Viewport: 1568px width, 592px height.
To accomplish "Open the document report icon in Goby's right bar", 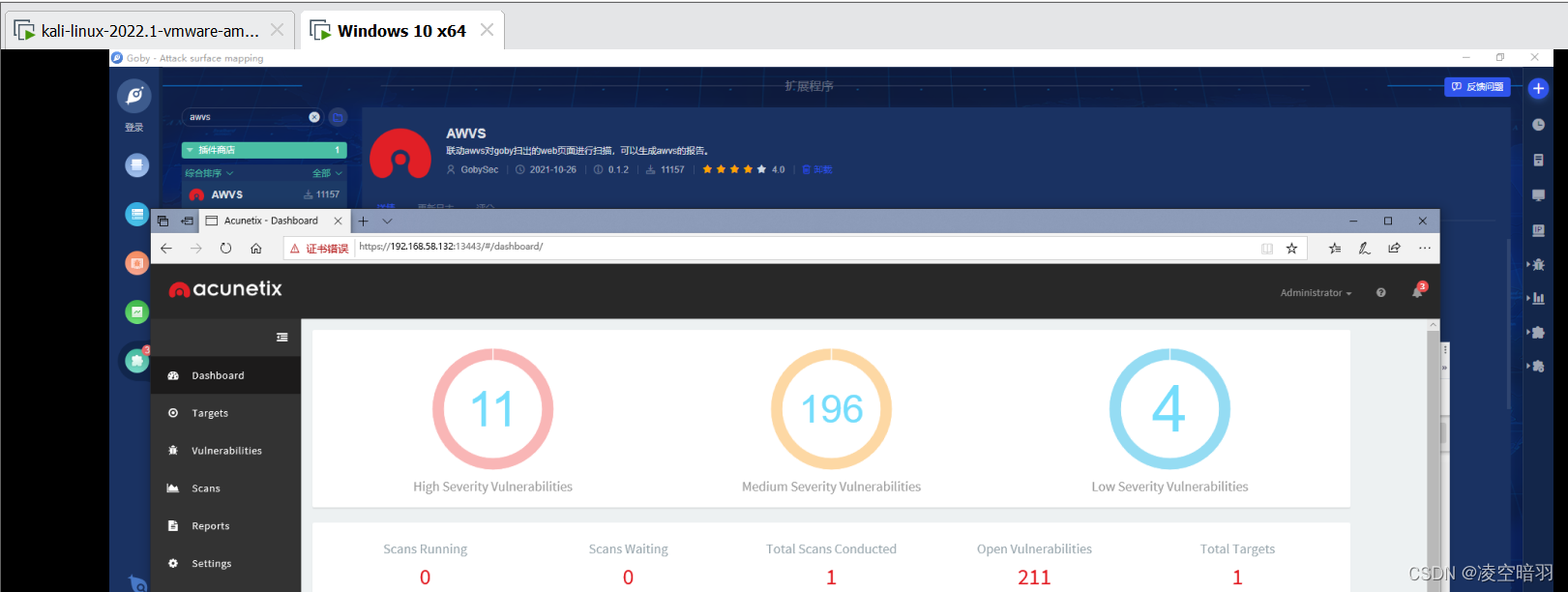I will (x=1538, y=160).
